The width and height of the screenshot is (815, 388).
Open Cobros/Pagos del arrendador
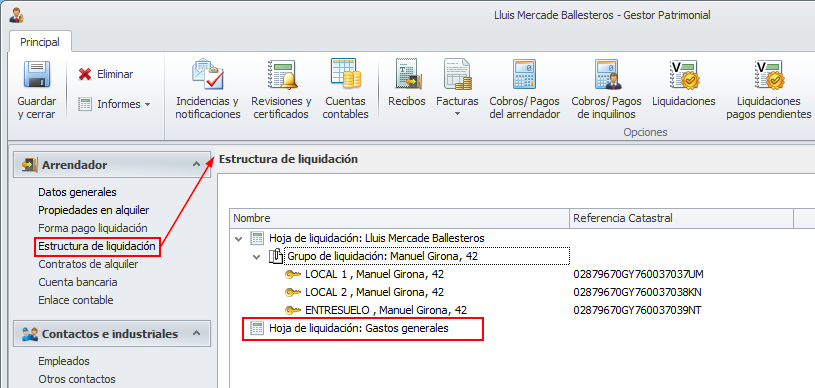pos(524,90)
